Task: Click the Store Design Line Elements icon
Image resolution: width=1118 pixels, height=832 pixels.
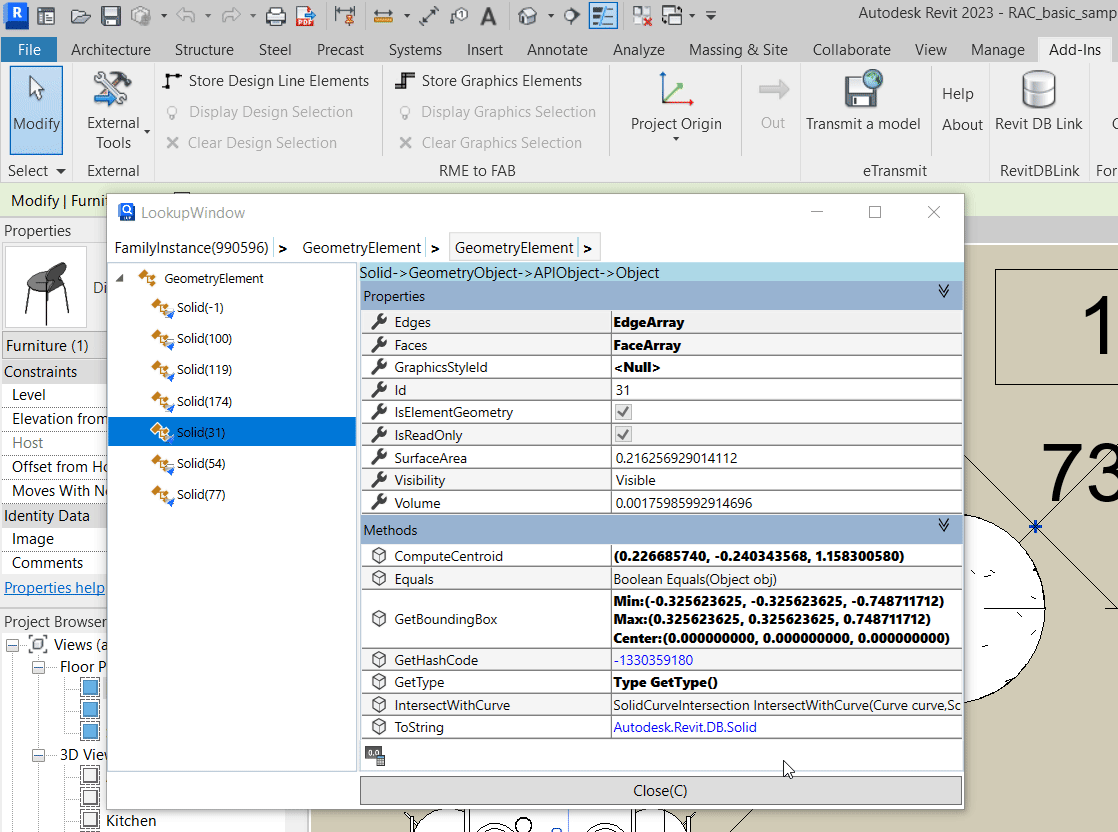Action: [x=172, y=81]
